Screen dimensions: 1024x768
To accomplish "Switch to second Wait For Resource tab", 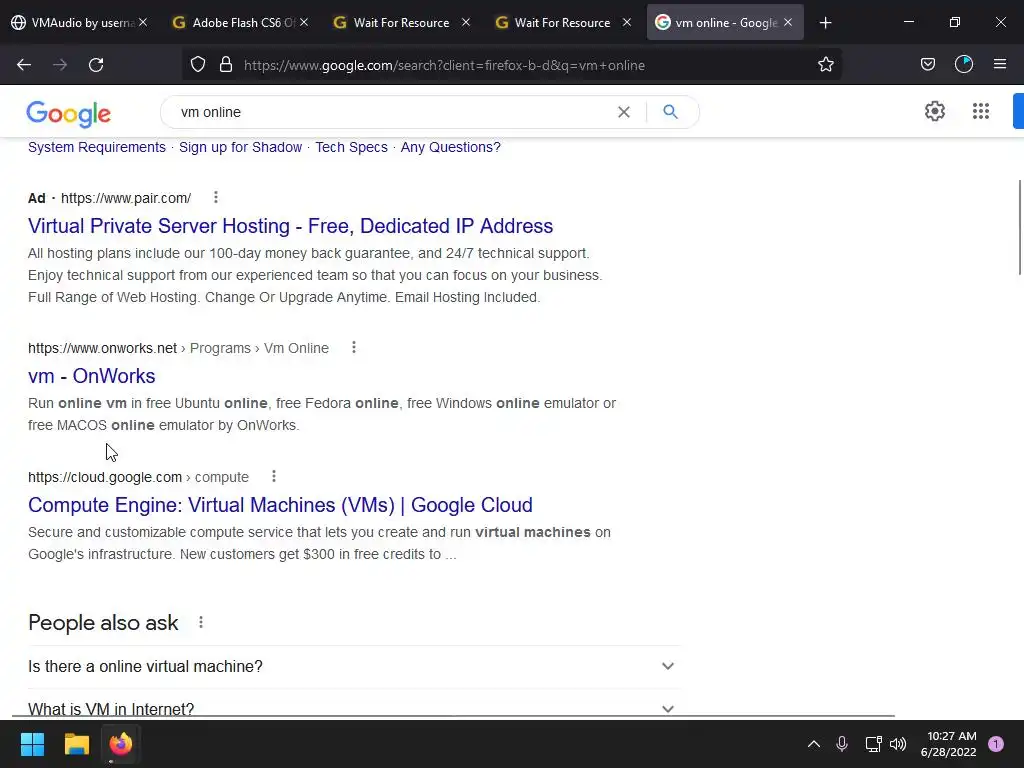I will 561,23.
